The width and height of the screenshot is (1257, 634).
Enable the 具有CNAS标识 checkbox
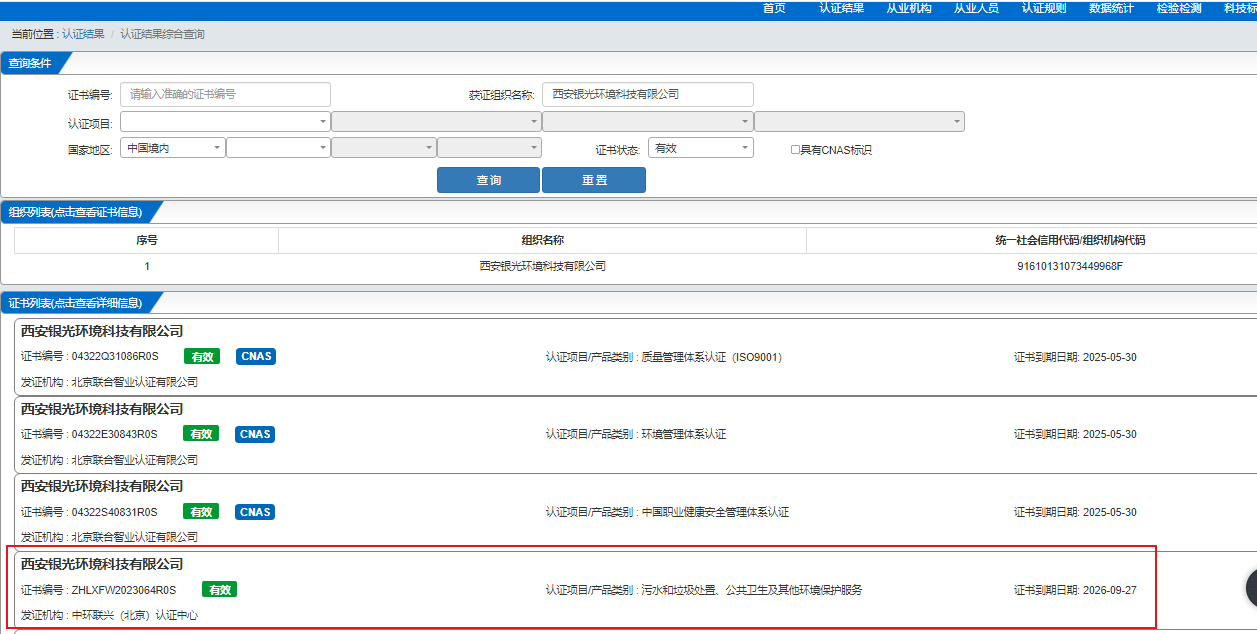(x=795, y=150)
